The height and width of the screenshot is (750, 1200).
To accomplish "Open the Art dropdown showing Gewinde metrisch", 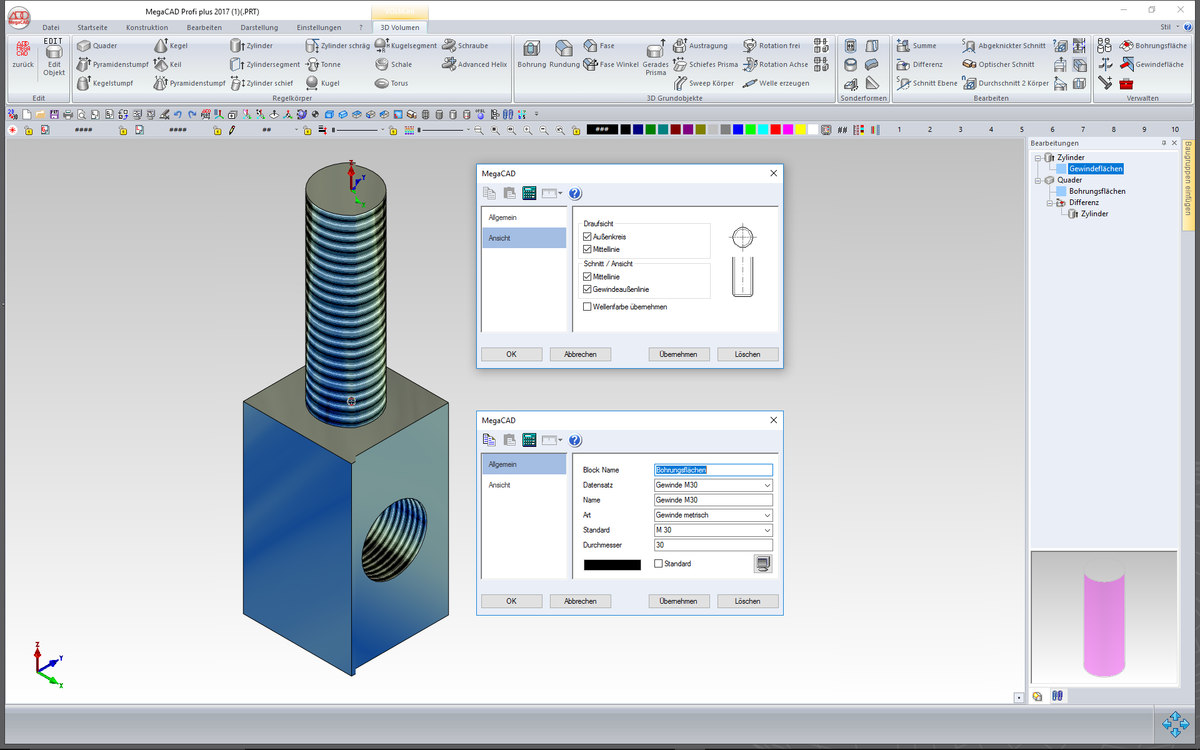I will [767, 515].
